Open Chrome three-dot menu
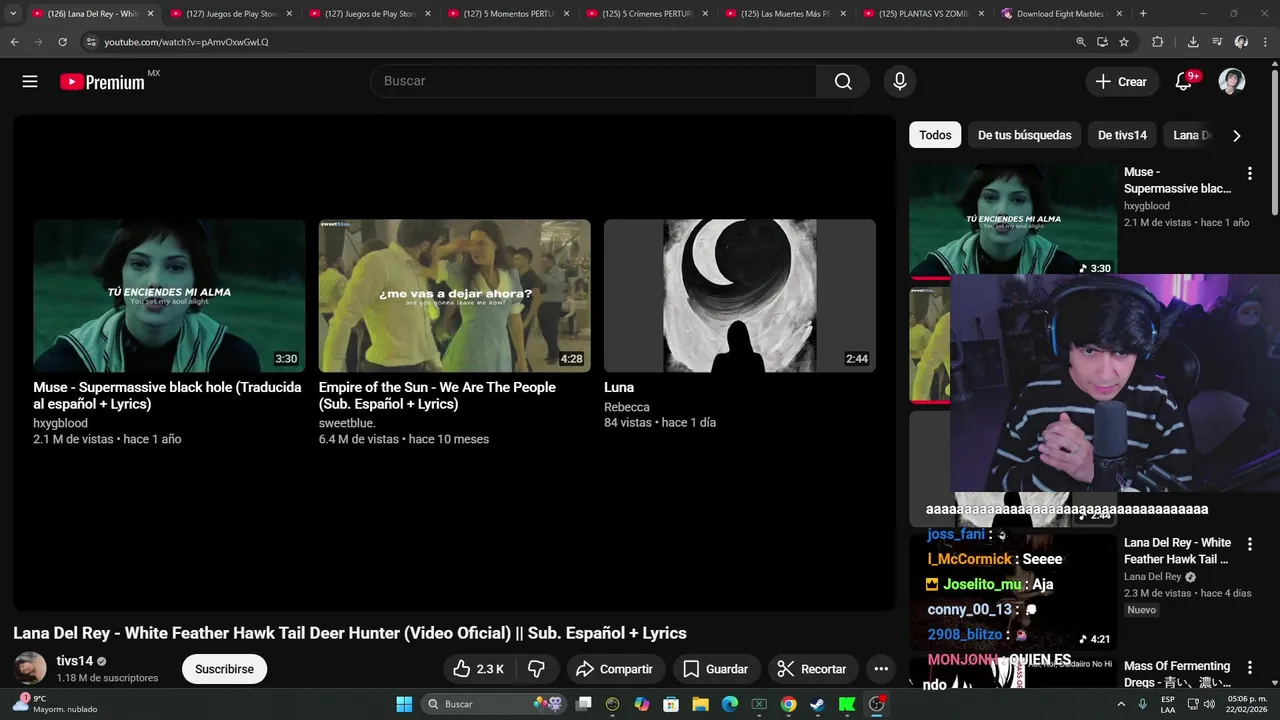This screenshot has width=1280, height=720. click(x=1266, y=42)
